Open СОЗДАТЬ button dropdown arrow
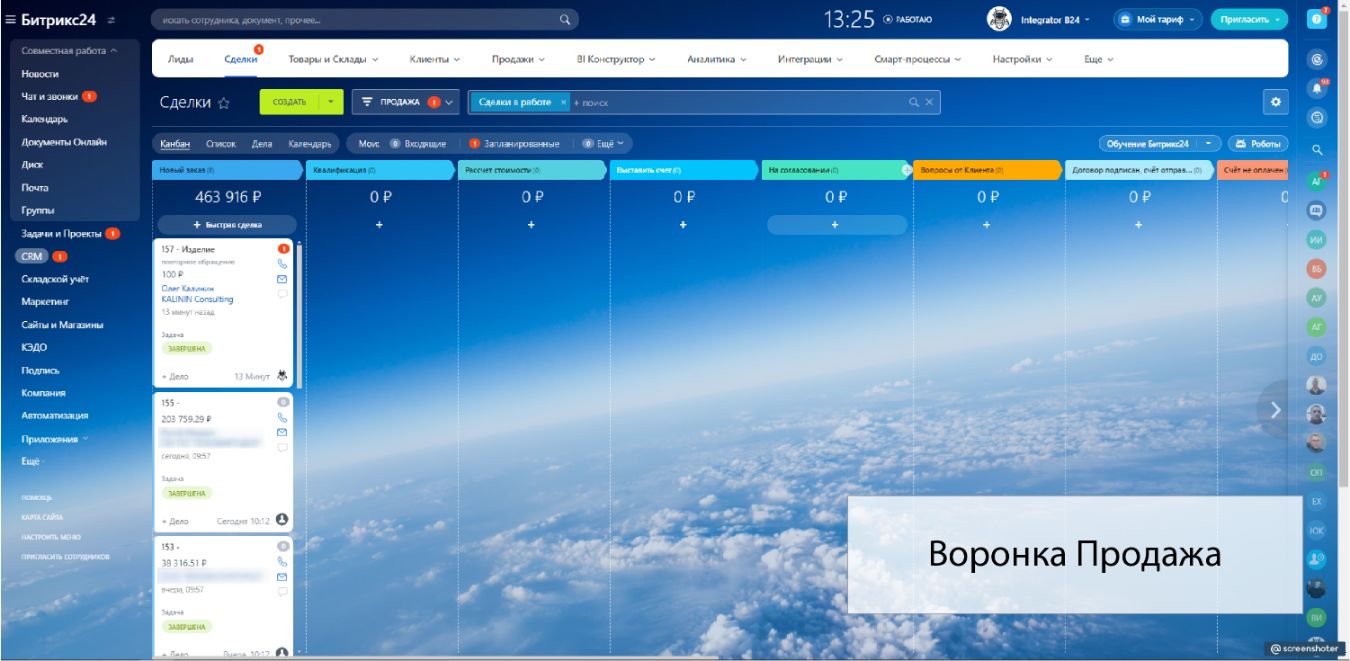The height and width of the screenshot is (661, 1350). click(331, 102)
